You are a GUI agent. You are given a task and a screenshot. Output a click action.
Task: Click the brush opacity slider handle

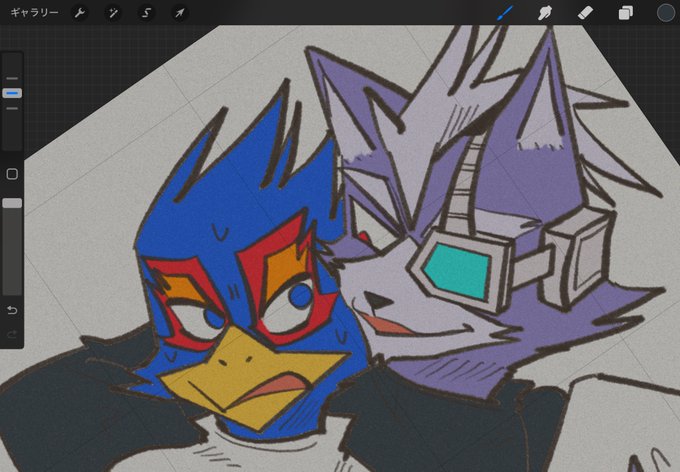pyautogui.click(x=12, y=203)
